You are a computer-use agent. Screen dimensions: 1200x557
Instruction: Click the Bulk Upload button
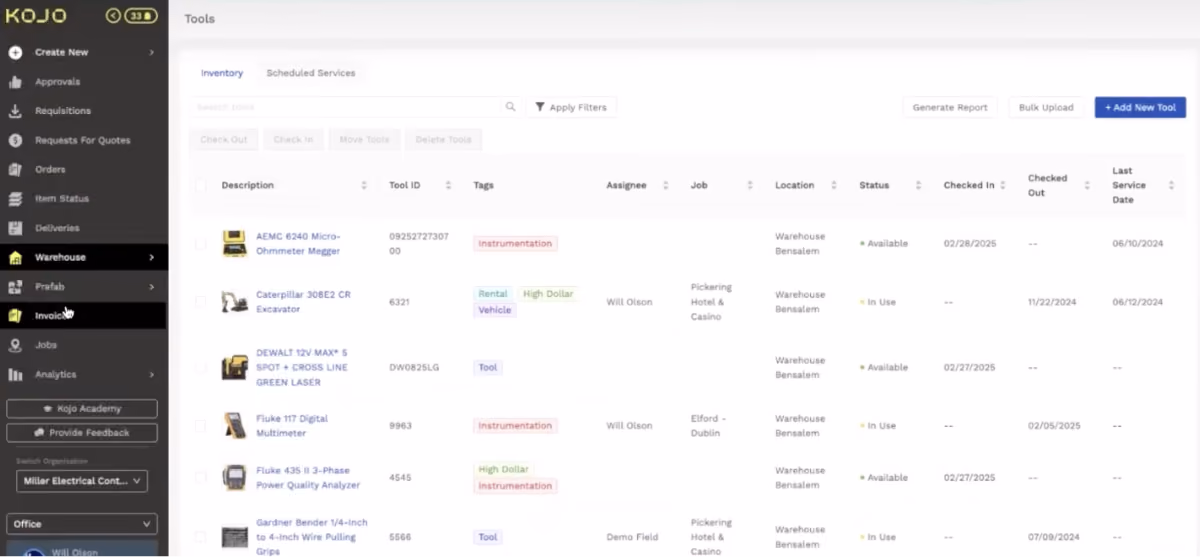[1046, 107]
